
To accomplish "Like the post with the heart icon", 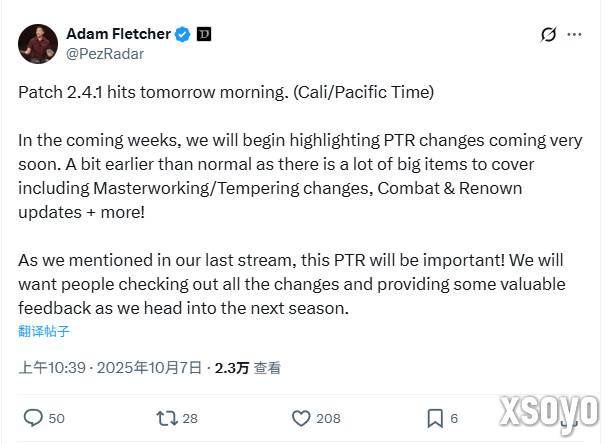I will [301, 418].
